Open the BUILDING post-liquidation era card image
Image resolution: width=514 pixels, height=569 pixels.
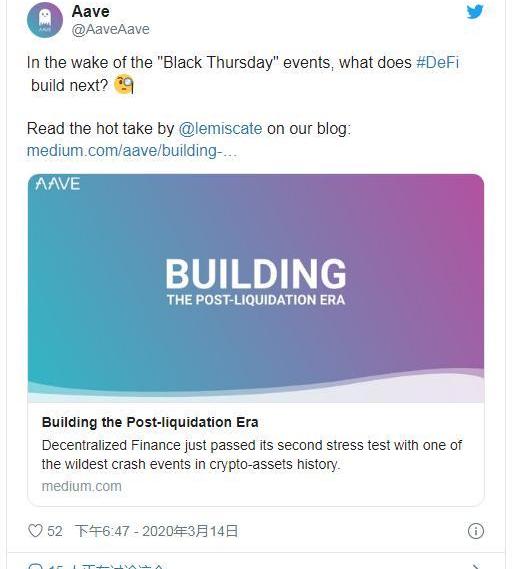point(256,288)
